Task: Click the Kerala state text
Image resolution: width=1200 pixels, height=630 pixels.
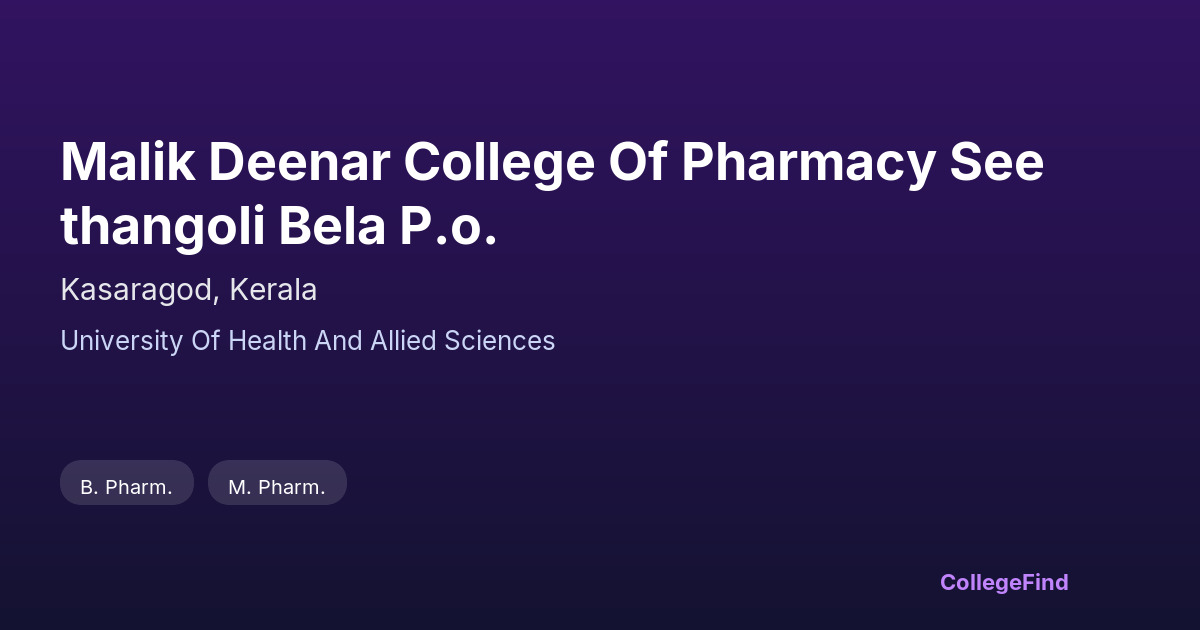Action: pos(273,290)
